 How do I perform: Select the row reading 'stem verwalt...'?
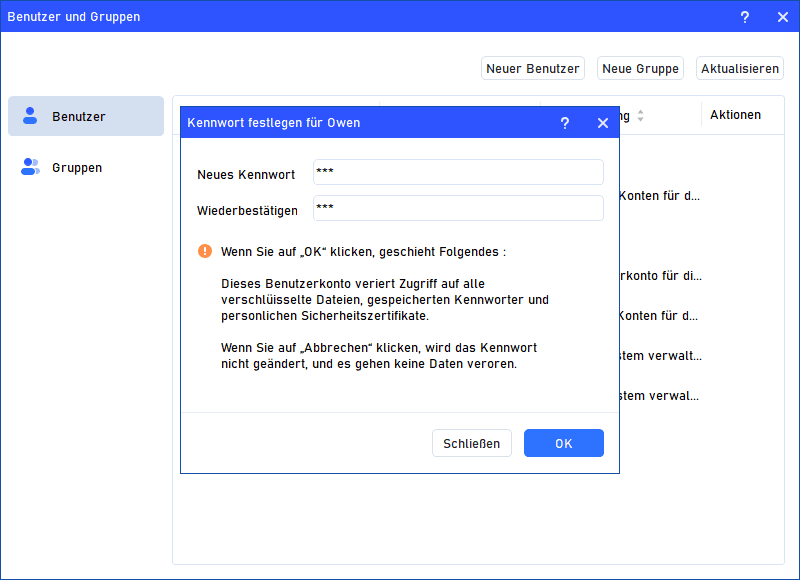pos(660,355)
